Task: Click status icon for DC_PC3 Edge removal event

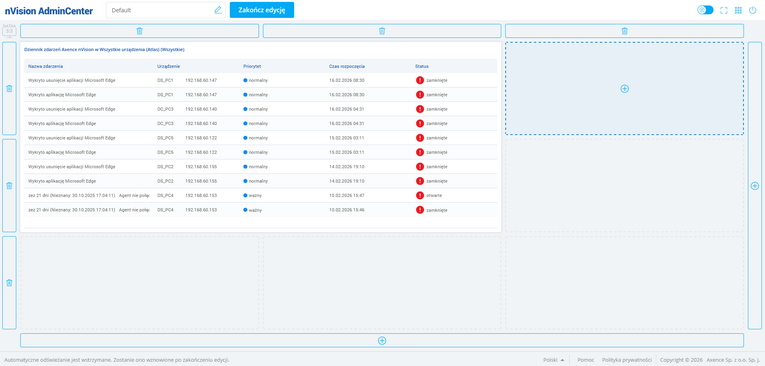Action: click(x=420, y=109)
